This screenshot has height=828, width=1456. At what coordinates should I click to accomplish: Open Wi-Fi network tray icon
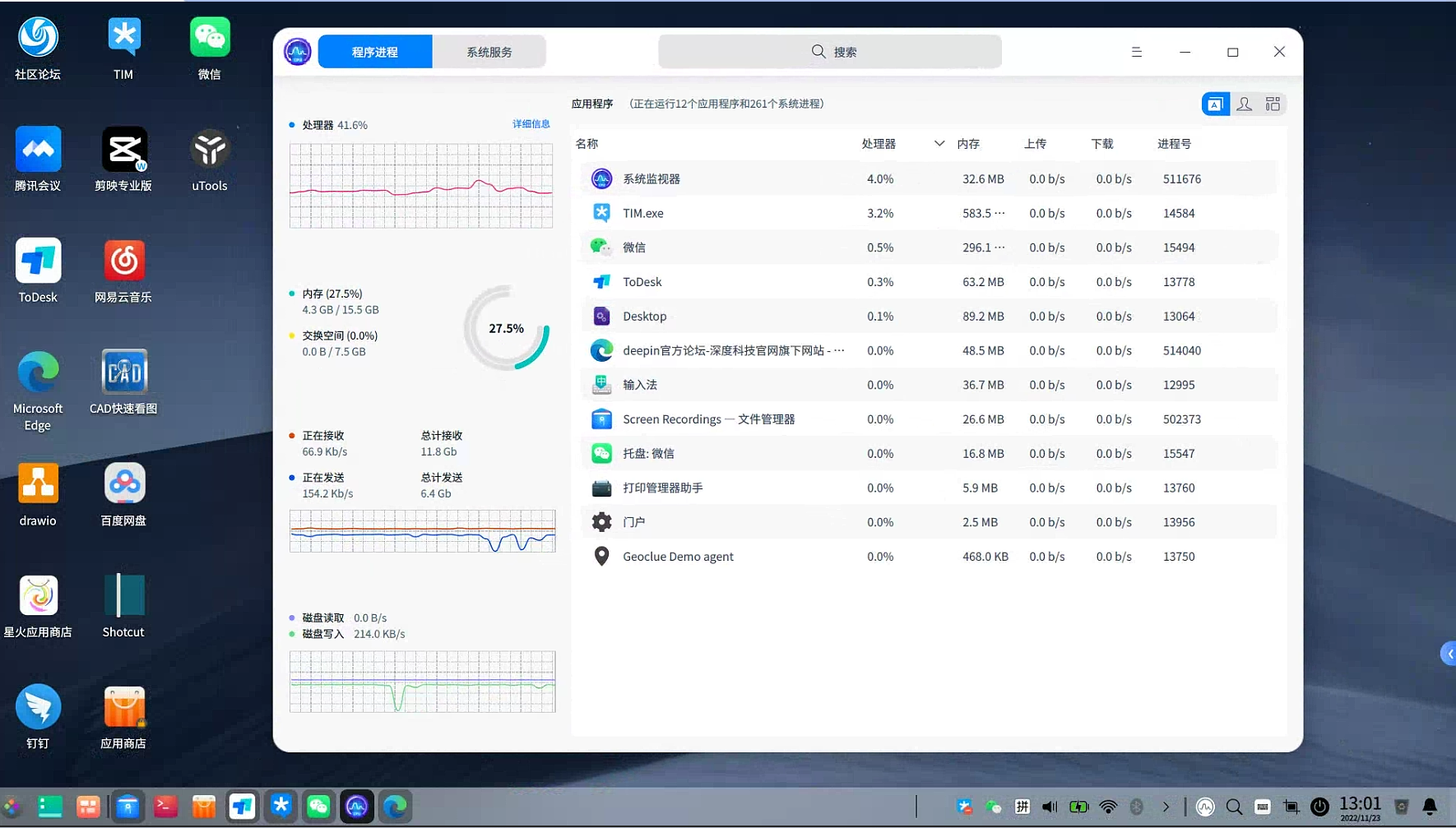[1108, 807]
